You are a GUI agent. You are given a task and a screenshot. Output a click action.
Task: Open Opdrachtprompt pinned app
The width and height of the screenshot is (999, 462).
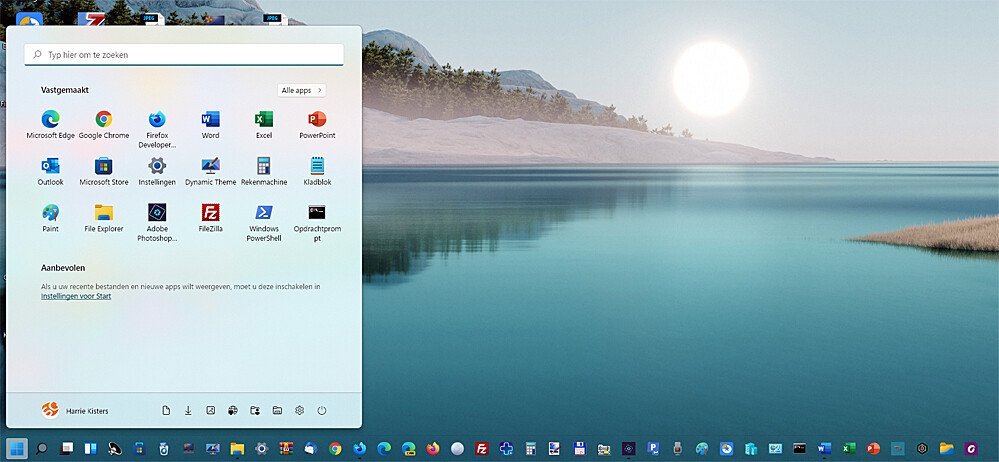(x=317, y=222)
